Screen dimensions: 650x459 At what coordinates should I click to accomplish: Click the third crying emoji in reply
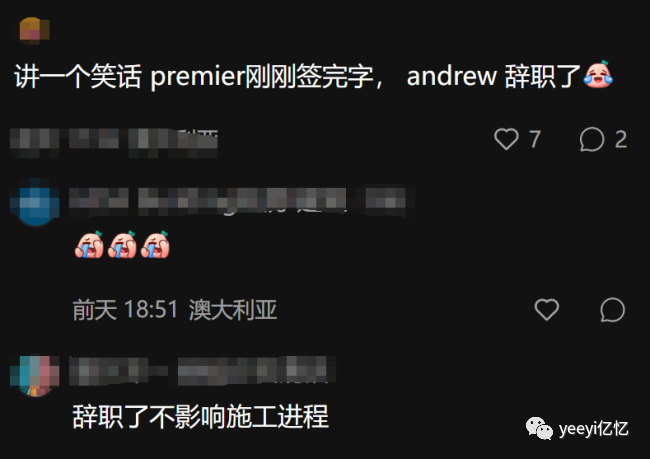pos(155,245)
